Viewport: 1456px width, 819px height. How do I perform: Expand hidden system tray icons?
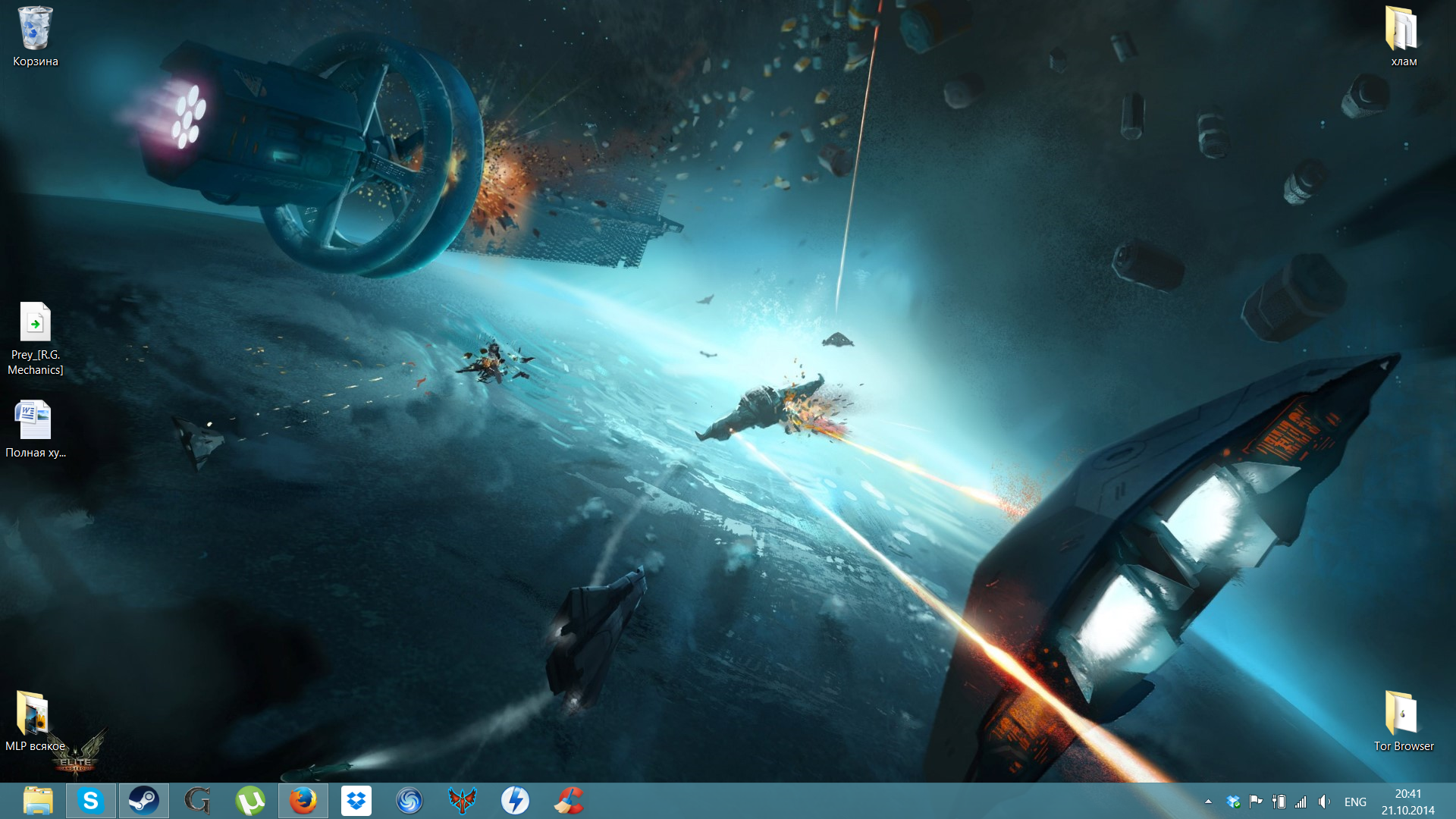pos(1208,802)
